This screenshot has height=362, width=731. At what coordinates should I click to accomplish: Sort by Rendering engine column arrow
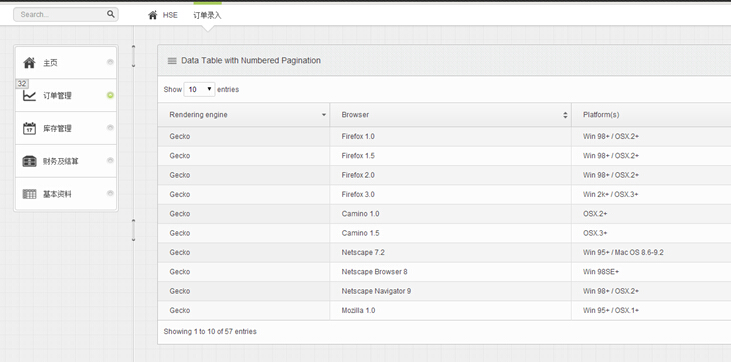coord(324,115)
